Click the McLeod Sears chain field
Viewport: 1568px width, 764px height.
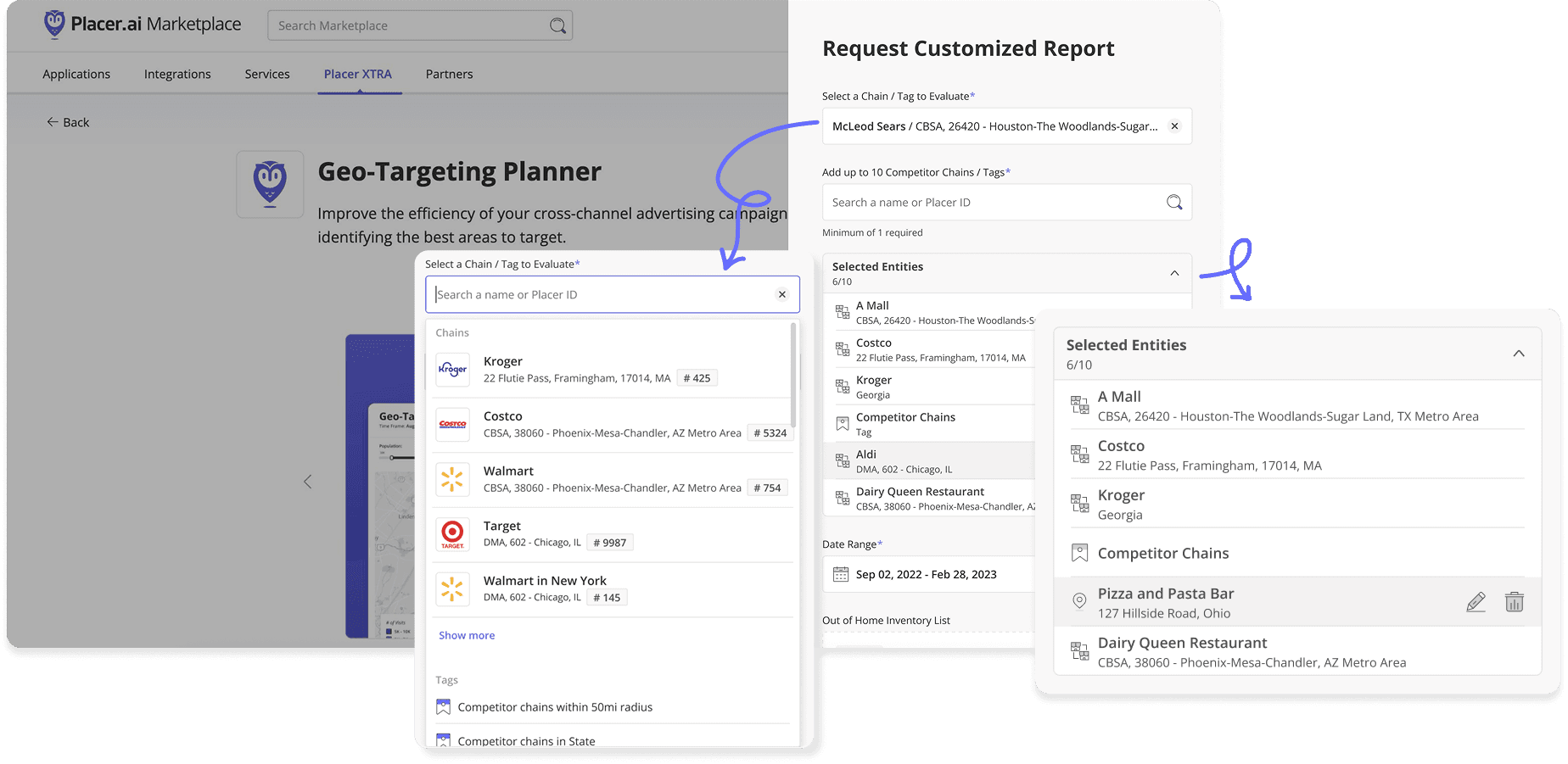(x=1007, y=126)
